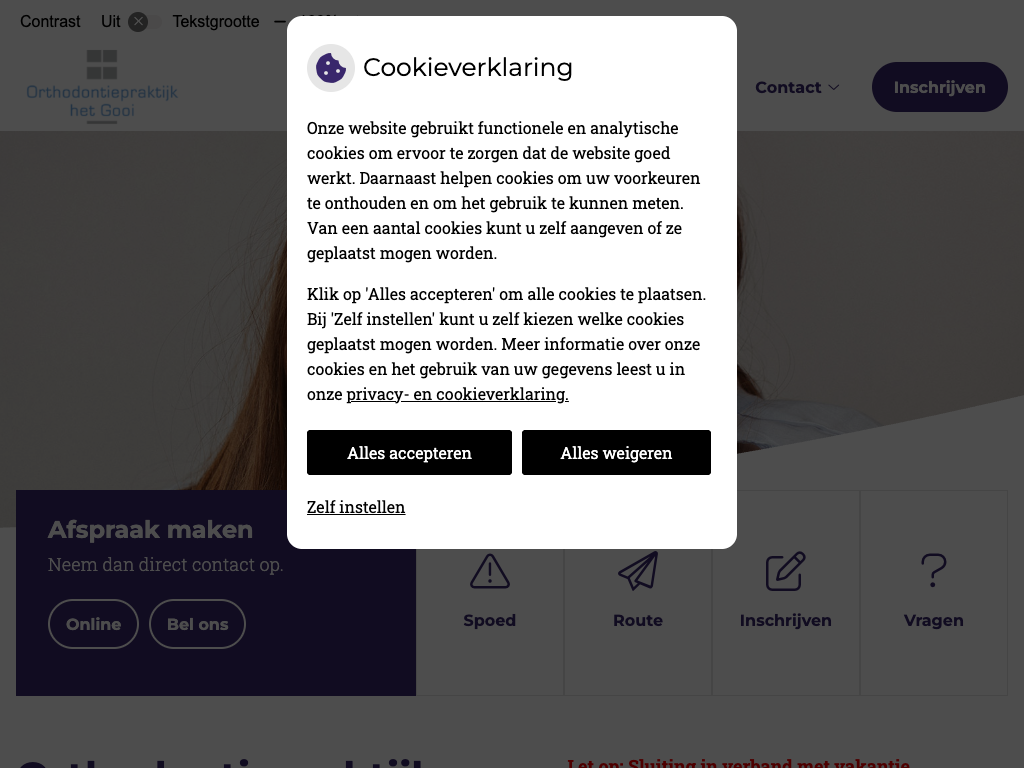Click the Bel ons button

coord(197,624)
